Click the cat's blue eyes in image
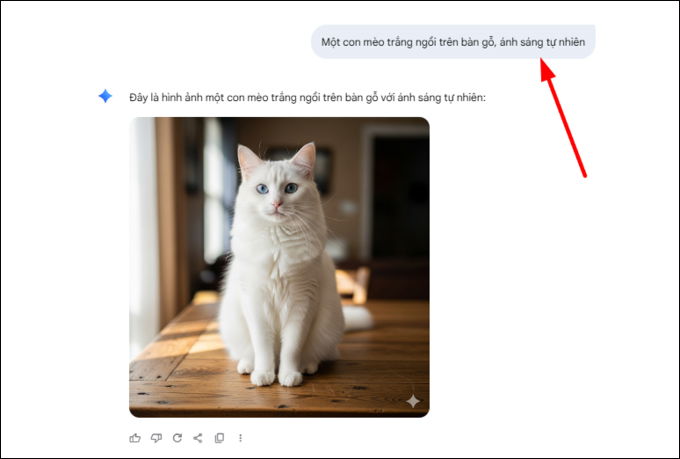Viewport: 680px width, 459px height. [x=277, y=188]
